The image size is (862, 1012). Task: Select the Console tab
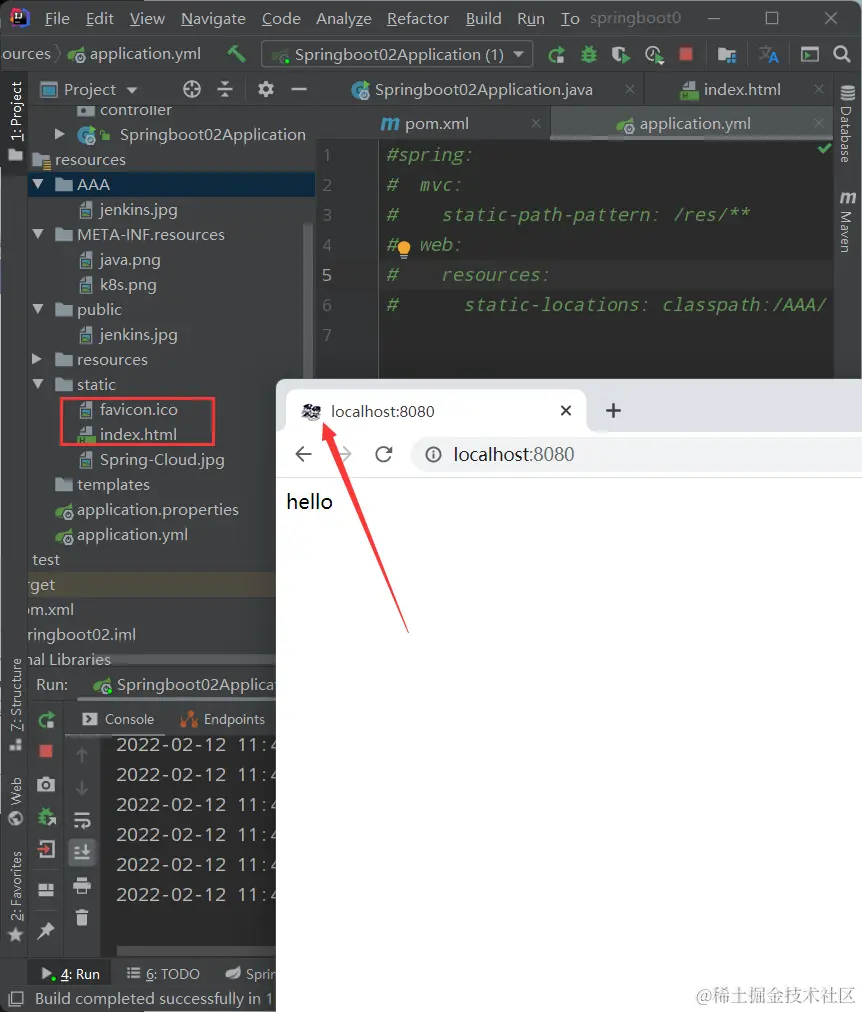[x=118, y=719]
